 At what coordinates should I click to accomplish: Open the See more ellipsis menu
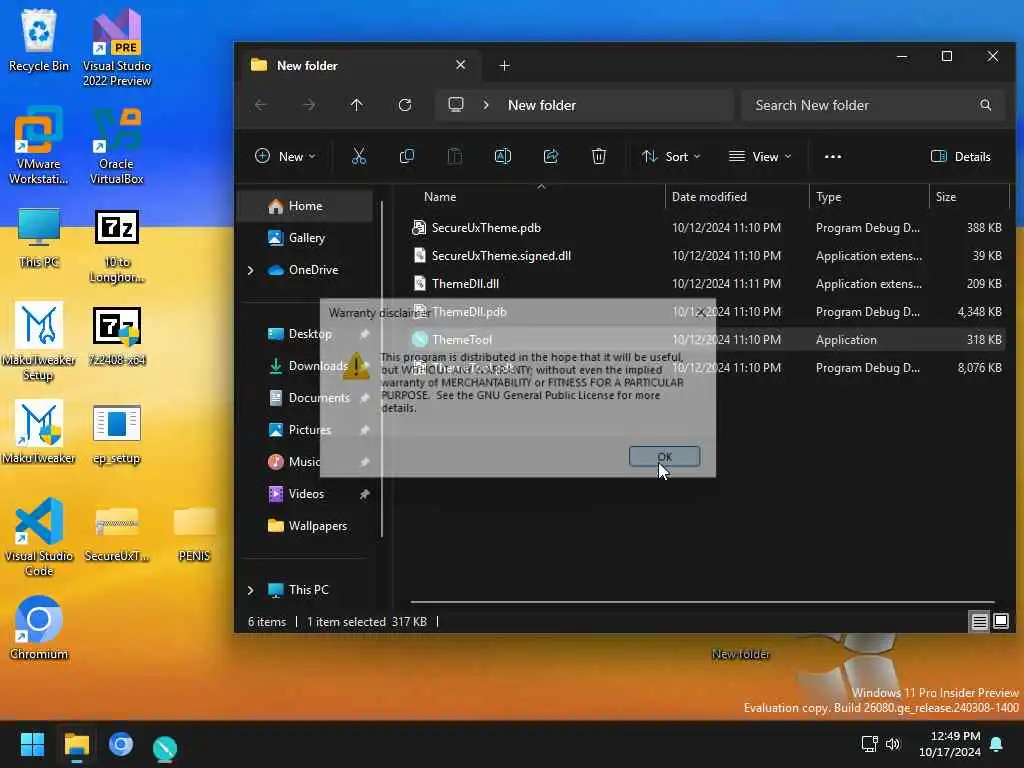pyautogui.click(x=833, y=156)
